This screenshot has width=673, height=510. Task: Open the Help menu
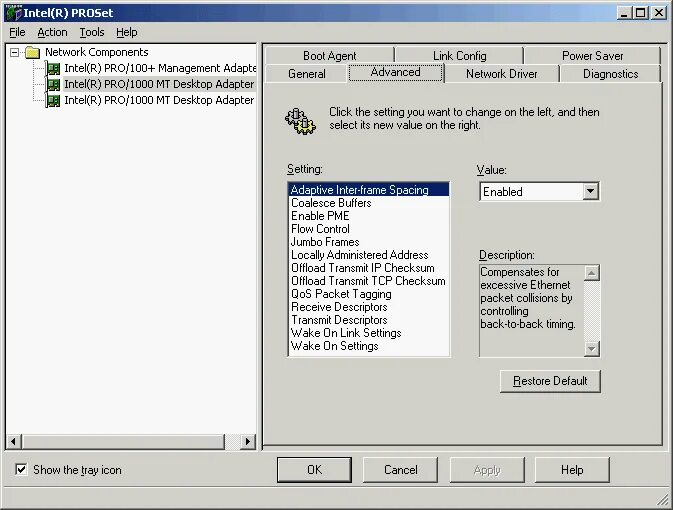(x=127, y=32)
